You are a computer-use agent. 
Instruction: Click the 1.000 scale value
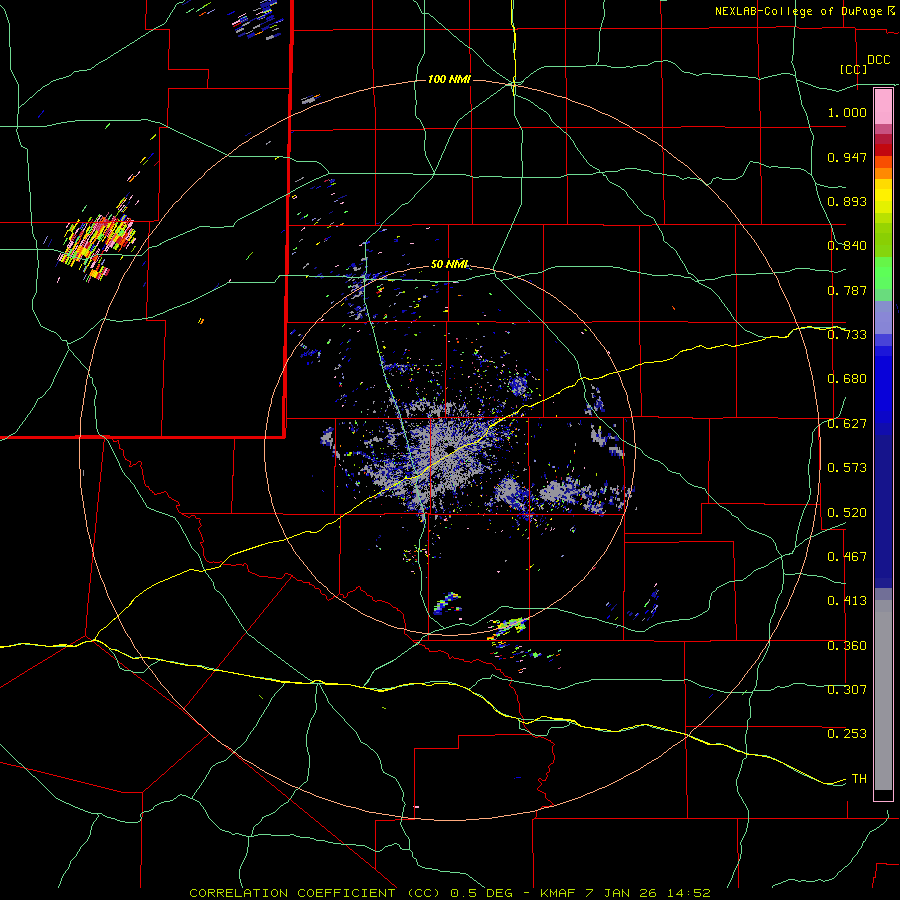pos(847,112)
